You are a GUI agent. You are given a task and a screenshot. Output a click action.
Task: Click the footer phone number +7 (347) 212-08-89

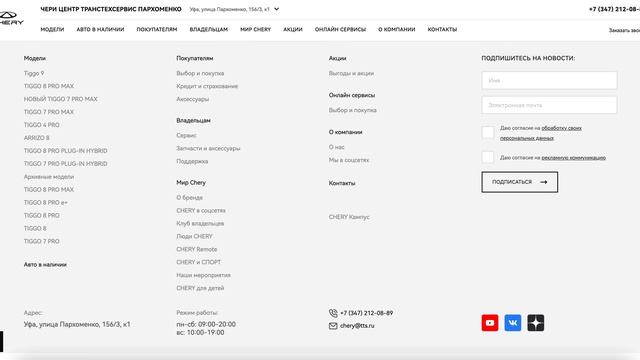click(367, 313)
